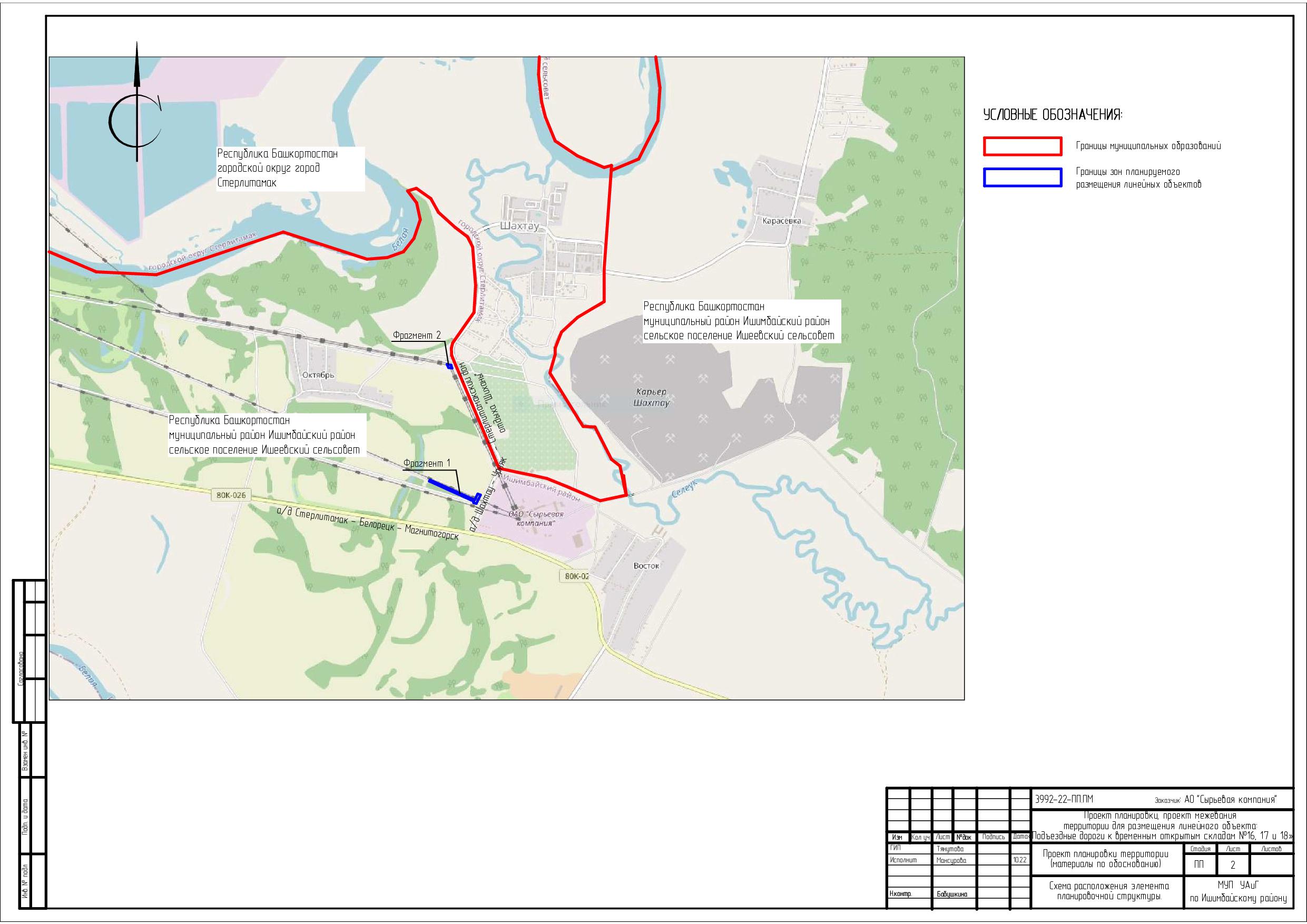
Task: Click the blue linear object zone legend swatch
Action: coord(1023,178)
